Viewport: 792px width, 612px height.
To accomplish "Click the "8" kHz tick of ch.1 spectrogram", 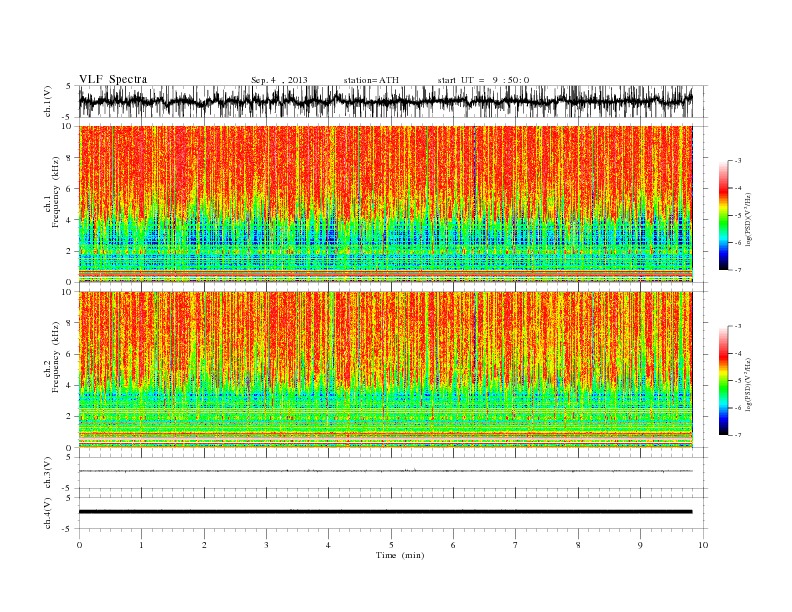I will (69, 158).
